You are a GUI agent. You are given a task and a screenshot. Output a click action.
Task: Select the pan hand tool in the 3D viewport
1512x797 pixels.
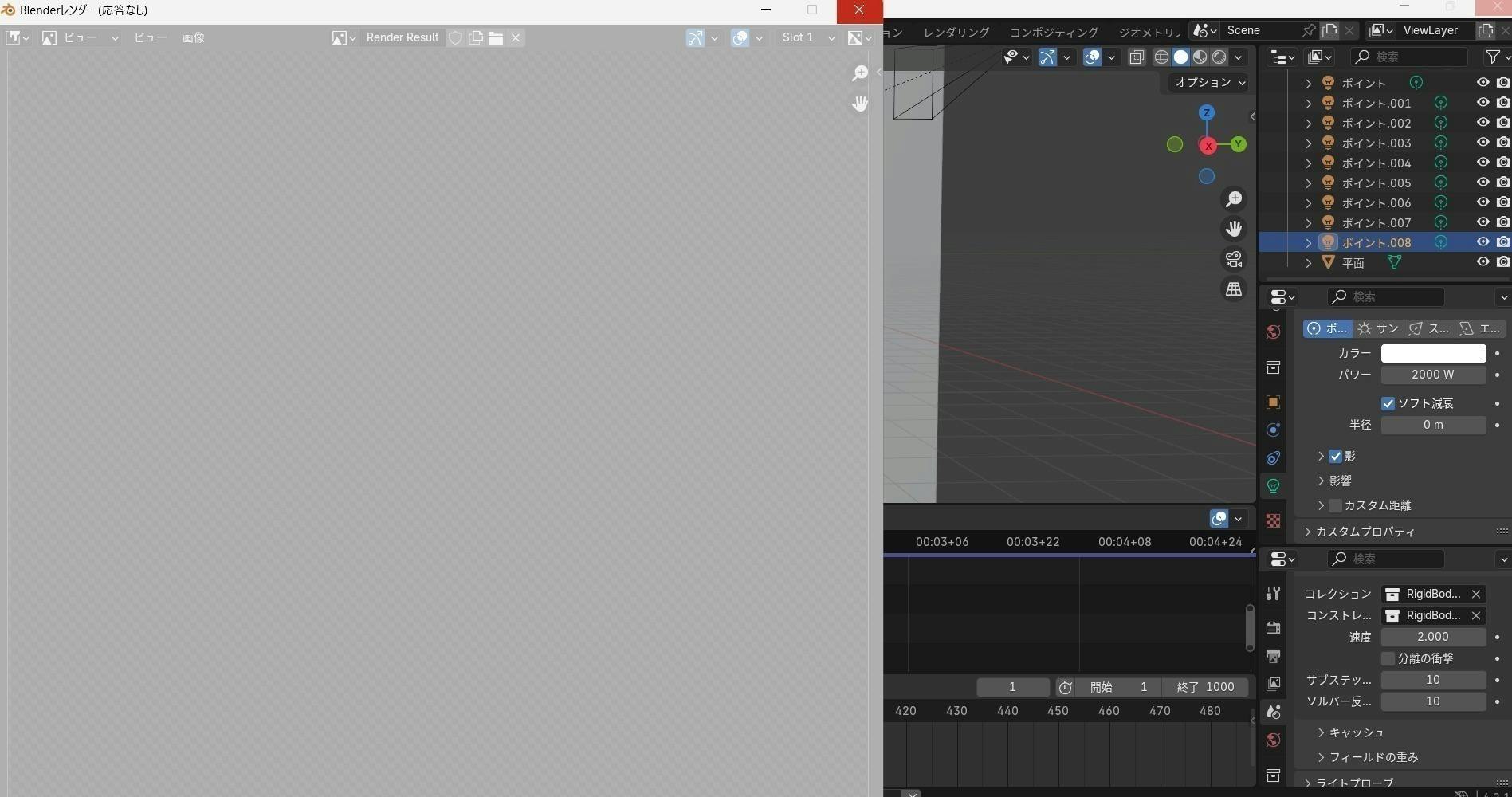coord(1234,230)
